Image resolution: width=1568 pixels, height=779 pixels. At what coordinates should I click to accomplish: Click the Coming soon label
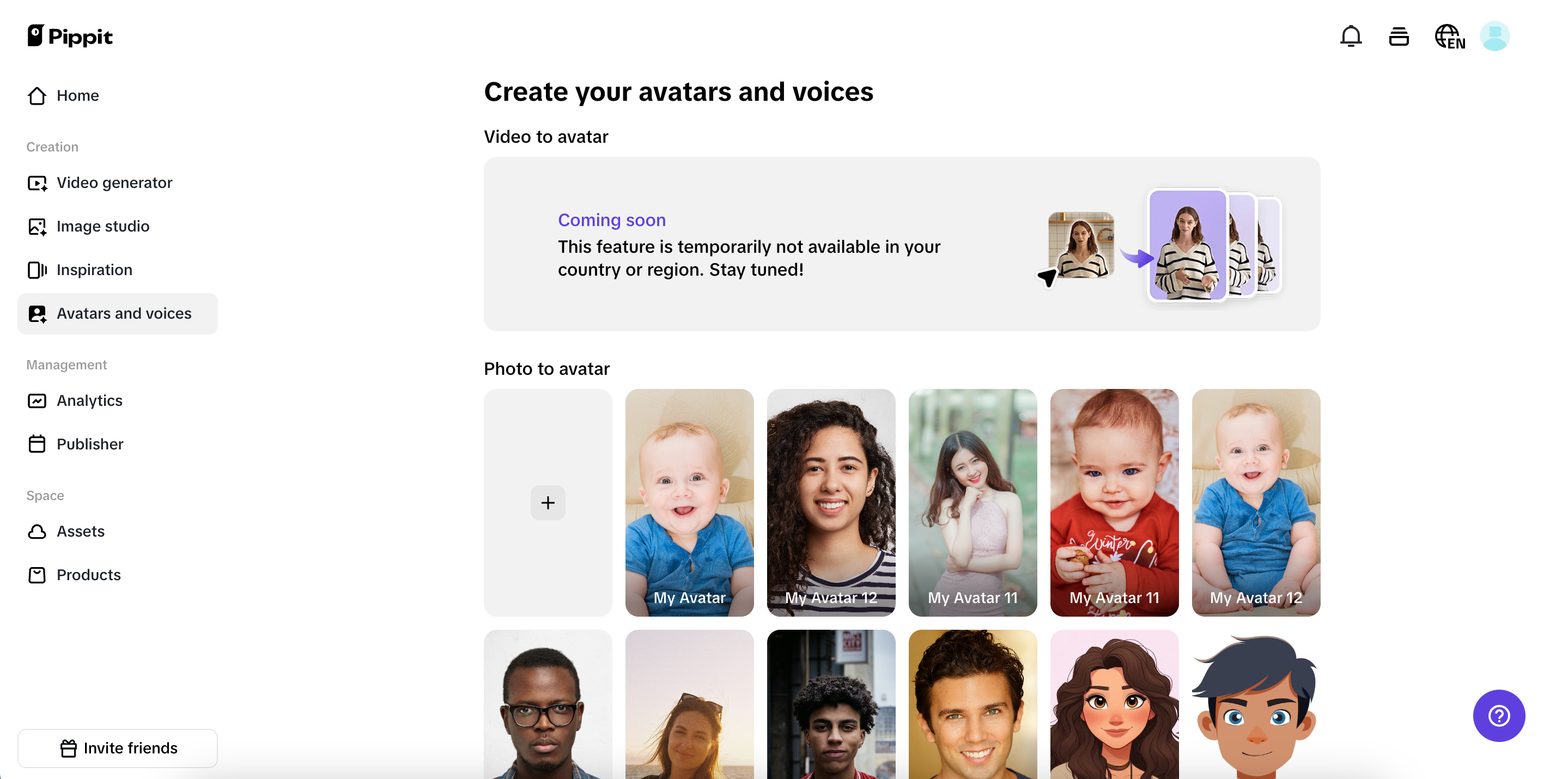[611, 220]
